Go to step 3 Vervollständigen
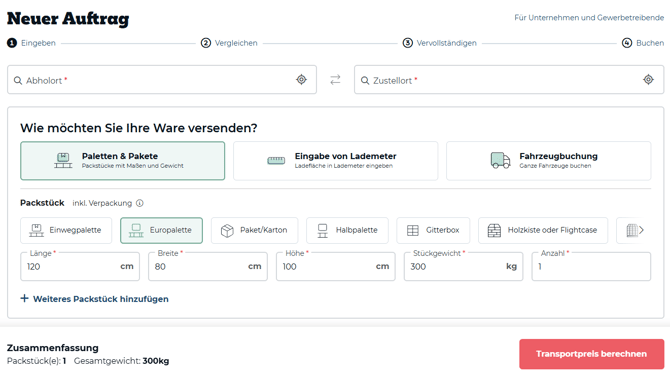670x380 pixels. (439, 43)
